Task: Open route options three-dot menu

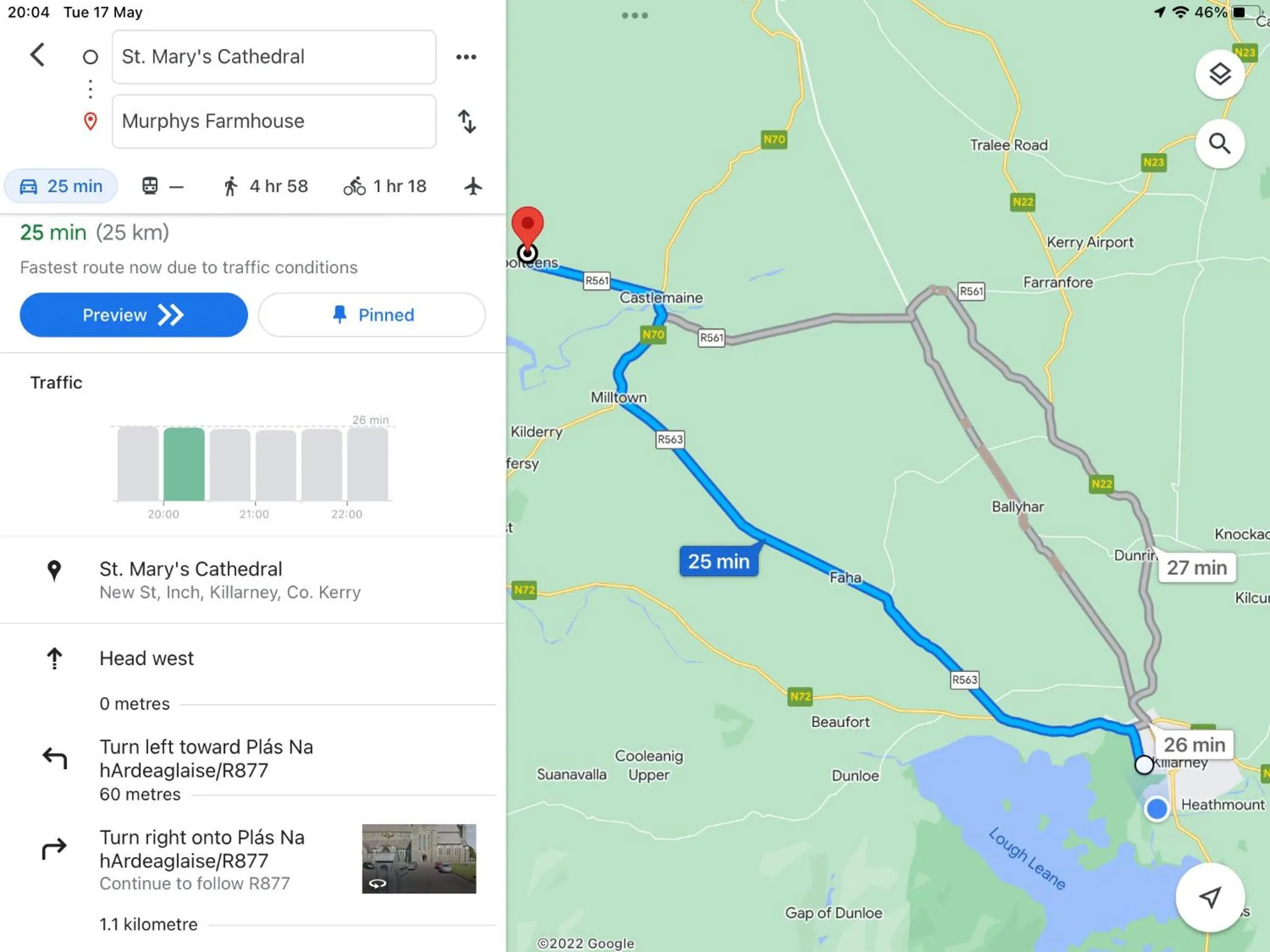Action: (x=466, y=57)
